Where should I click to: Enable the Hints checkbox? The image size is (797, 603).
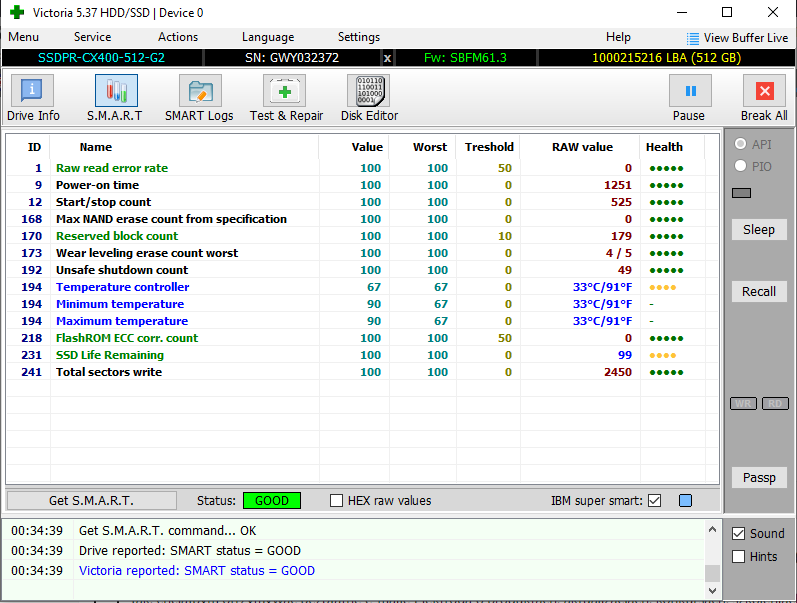tap(739, 556)
